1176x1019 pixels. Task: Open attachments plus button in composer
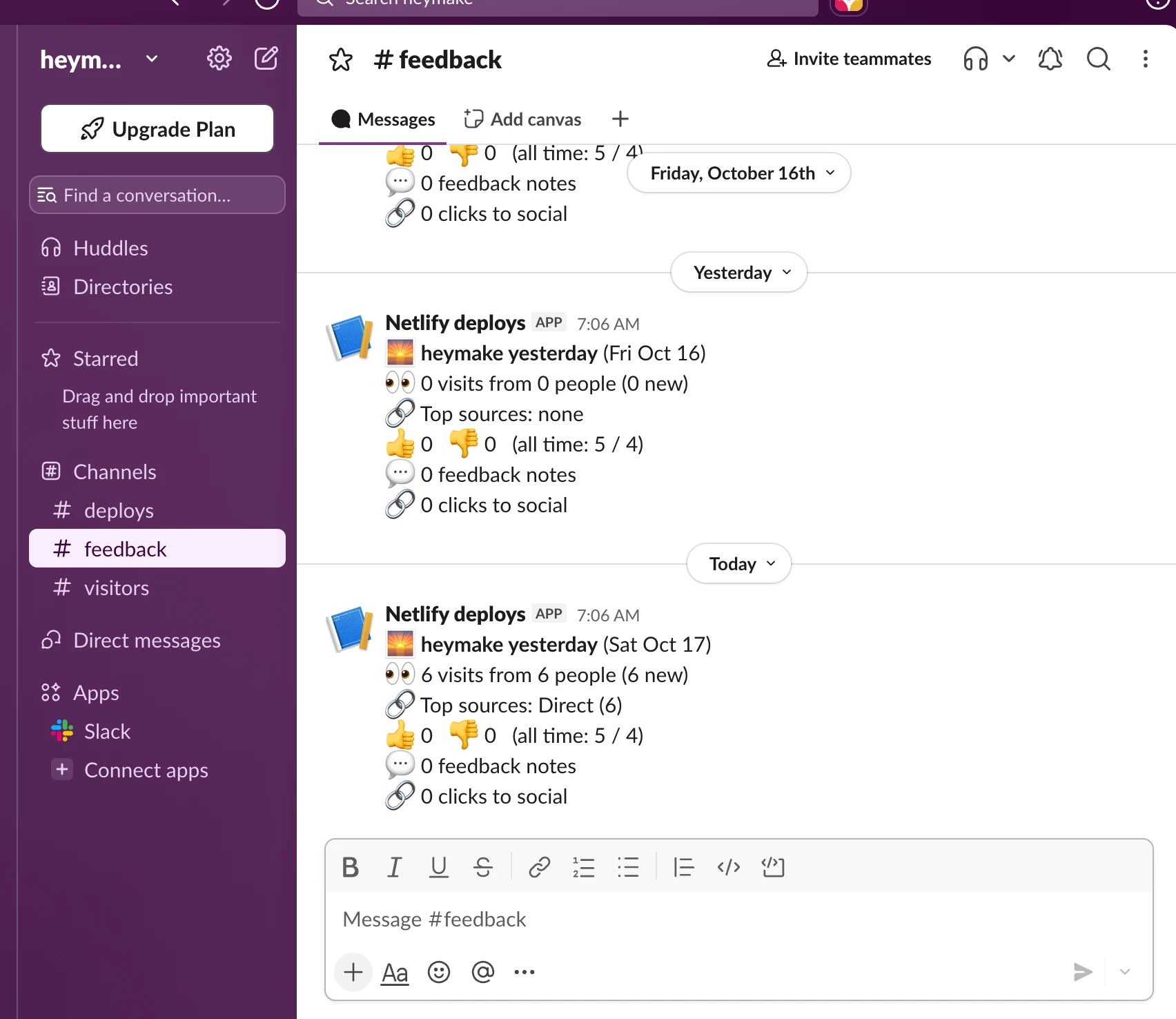tap(353, 972)
